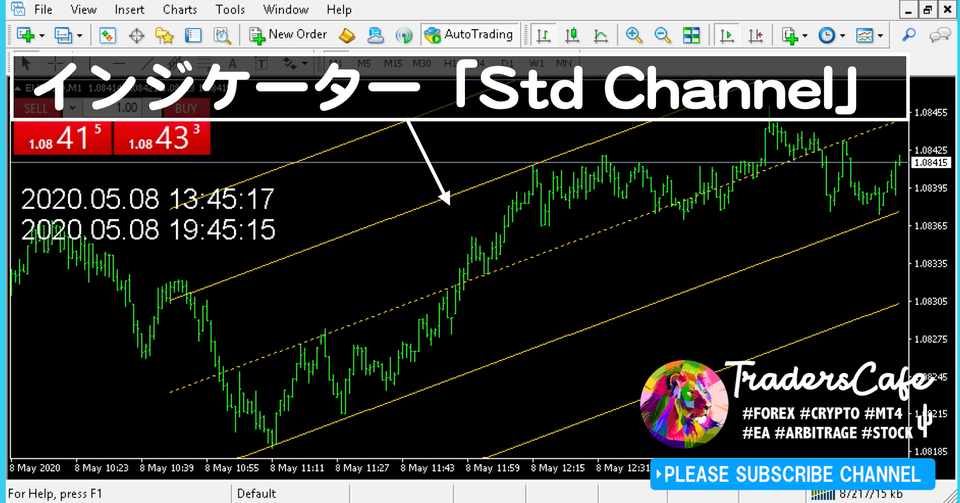Click the red 1.08 43 buy price
The height and width of the screenshot is (503, 960).
(x=162, y=138)
